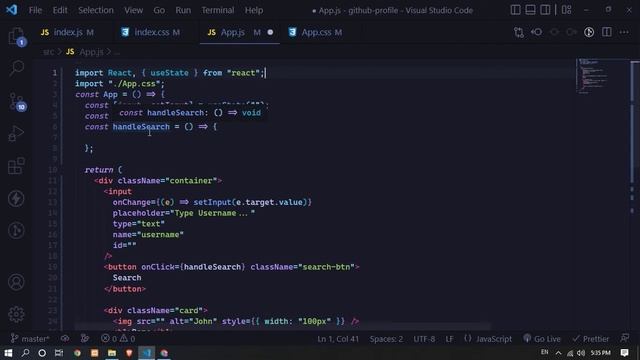Image resolution: width=640 pixels, height=360 pixels.
Task: Open volume control in system tray
Action: [x=581, y=353]
